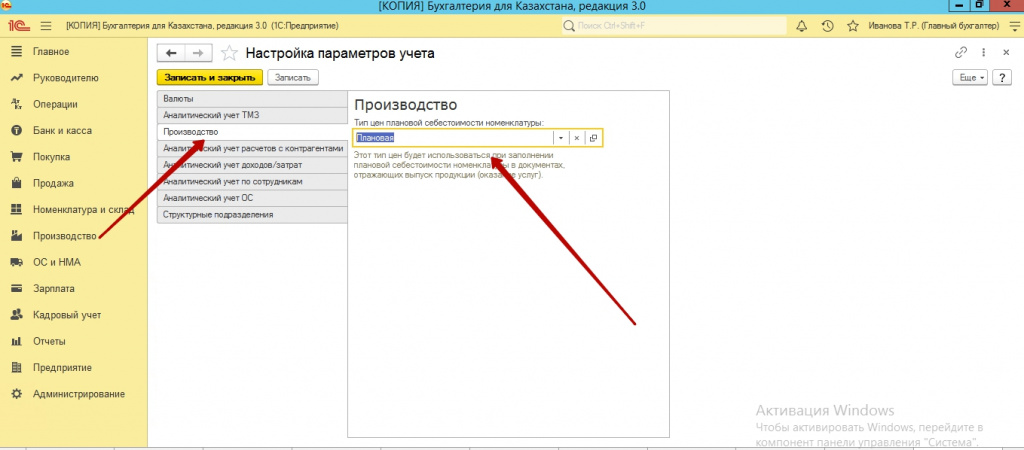Switch to Аналитический учет ТМЗ tab

click(x=252, y=115)
